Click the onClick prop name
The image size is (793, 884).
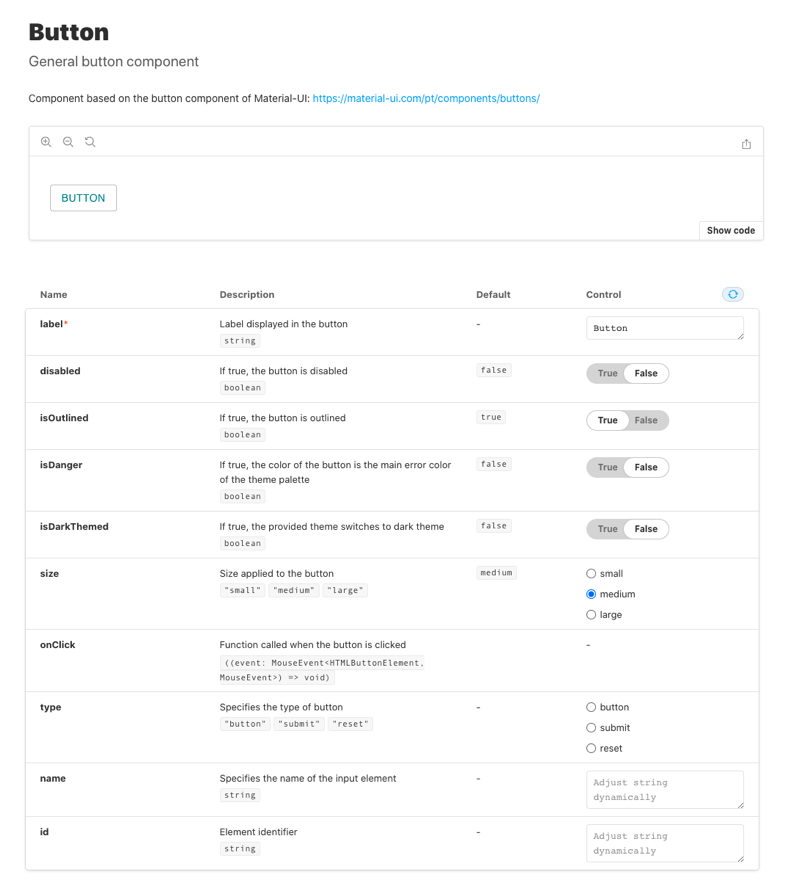click(57, 644)
